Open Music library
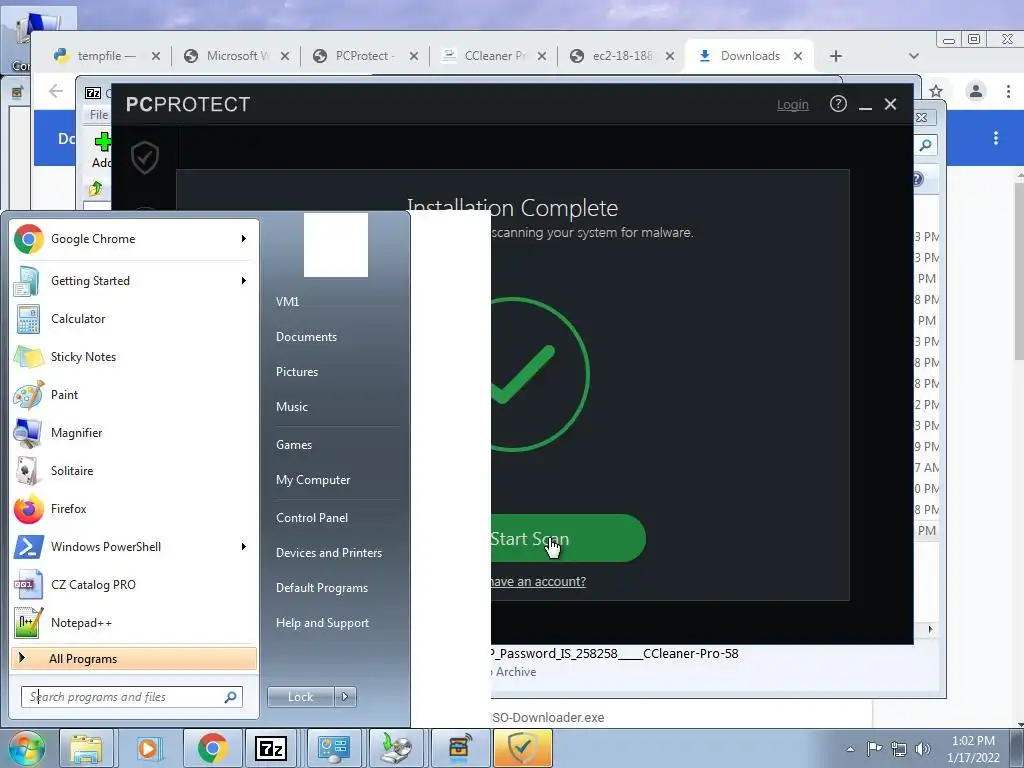Screen dimensions: 1024x768 pyautogui.click(x=292, y=407)
